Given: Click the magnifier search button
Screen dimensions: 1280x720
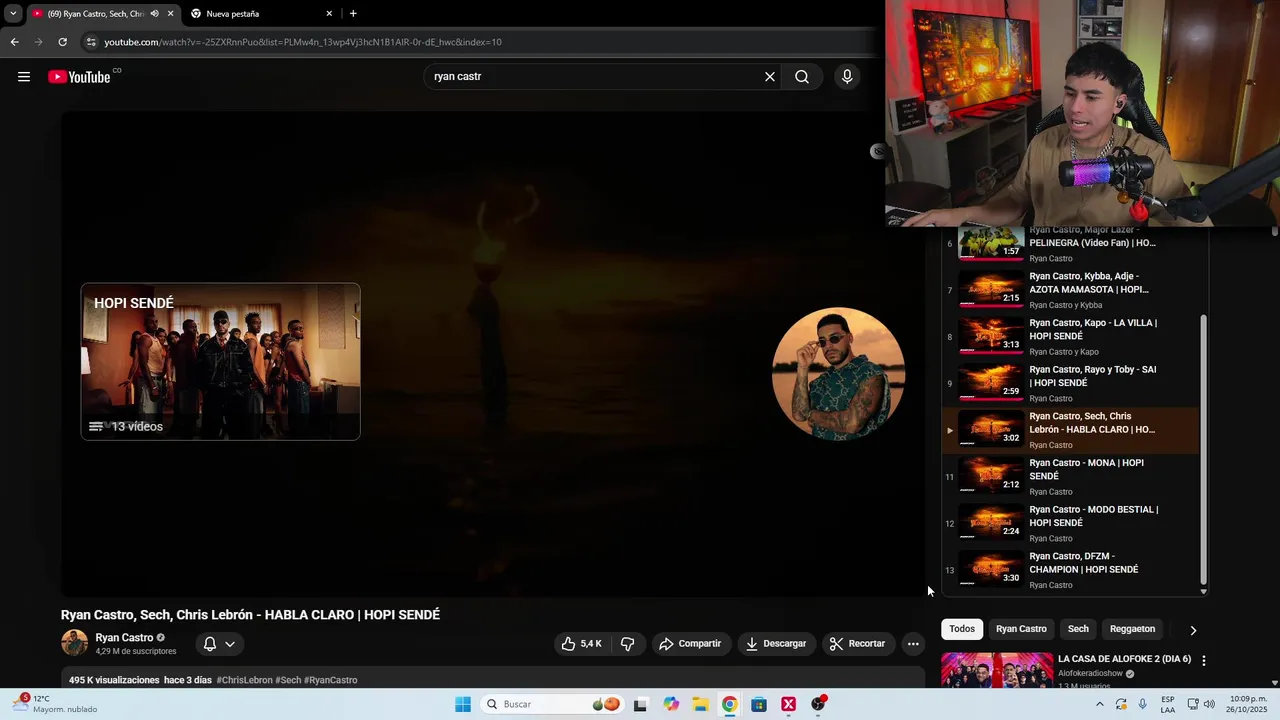Looking at the screenshot, I should tap(802, 77).
